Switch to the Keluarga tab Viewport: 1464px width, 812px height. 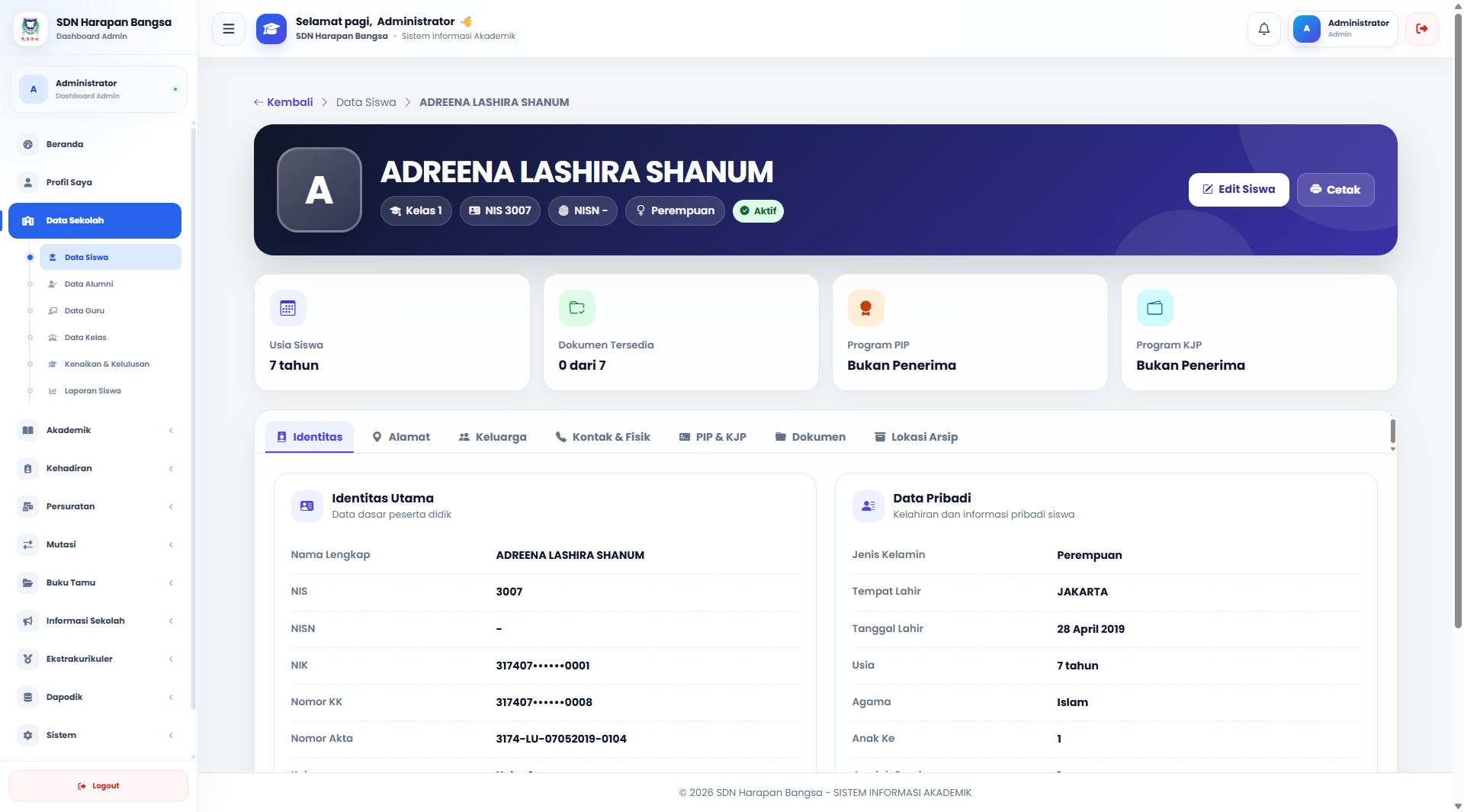click(x=493, y=437)
